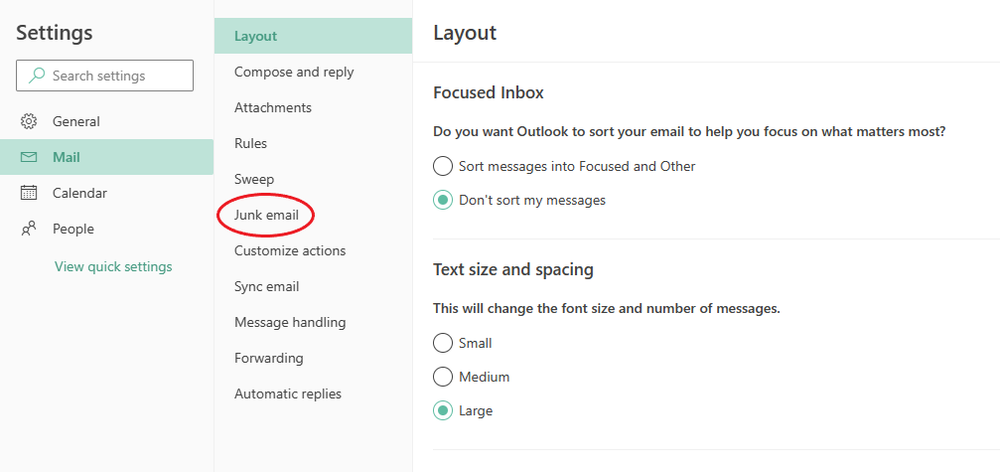Click the Calendar icon in Settings
The height and width of the screenshot is (472, 1000).
[29, 193]
